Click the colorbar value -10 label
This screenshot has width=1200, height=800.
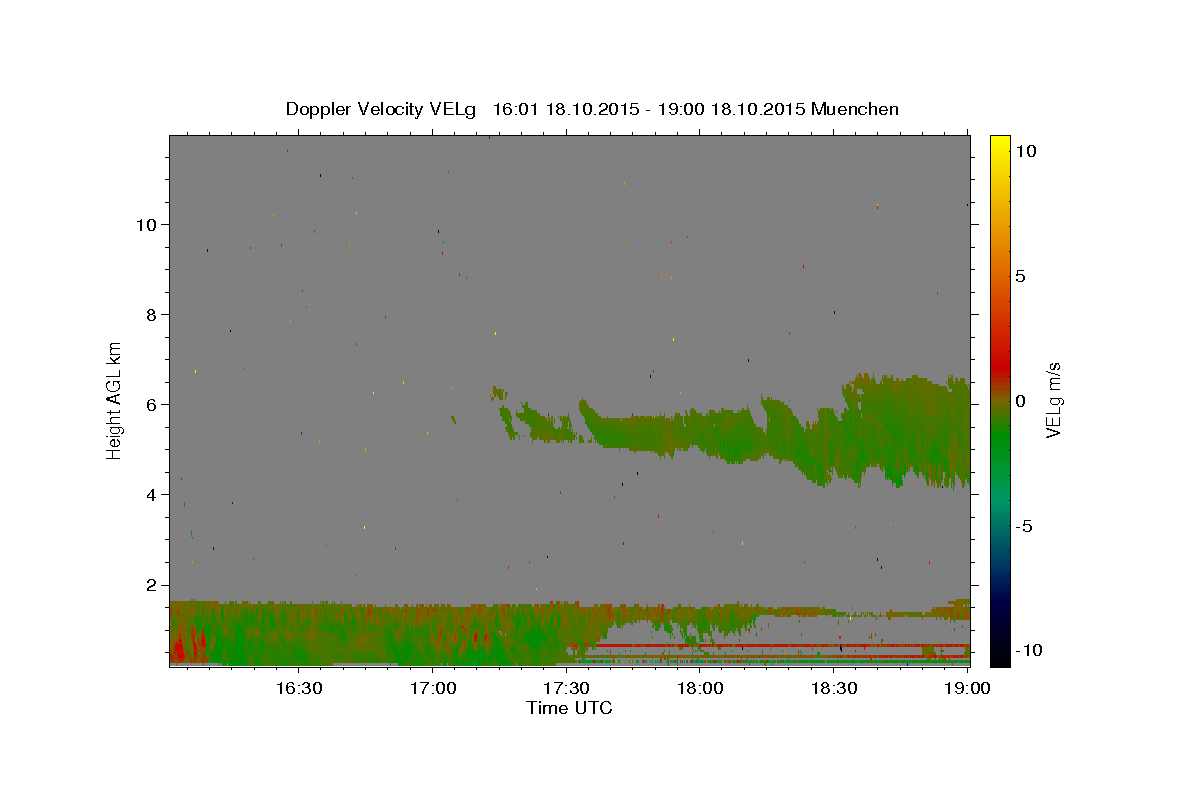pos(1028,650)
